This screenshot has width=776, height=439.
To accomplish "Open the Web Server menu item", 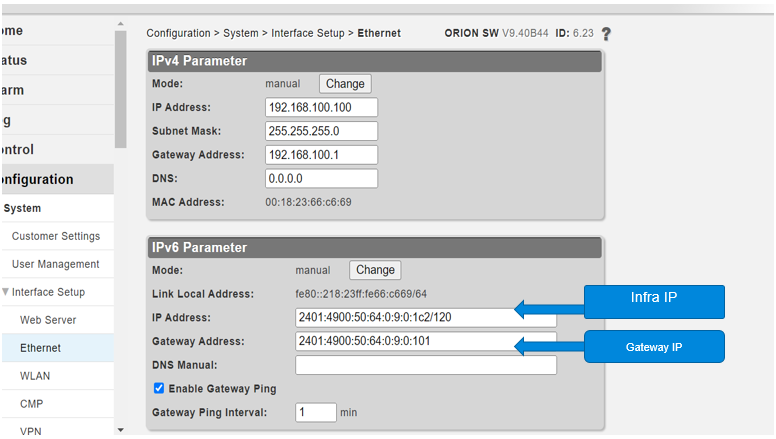I will point(48,320).
